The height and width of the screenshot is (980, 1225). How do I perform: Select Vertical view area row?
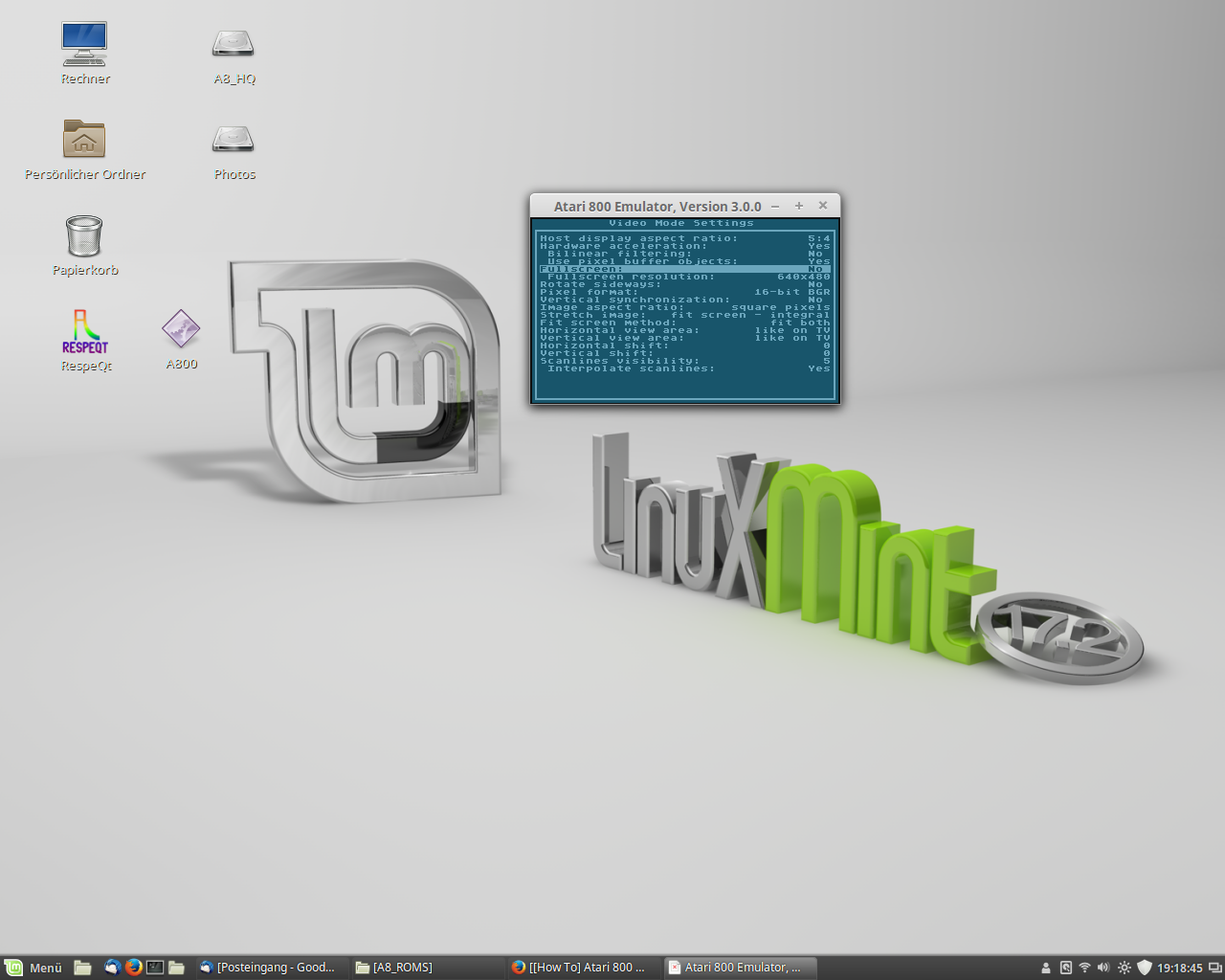tap(685, 338)
